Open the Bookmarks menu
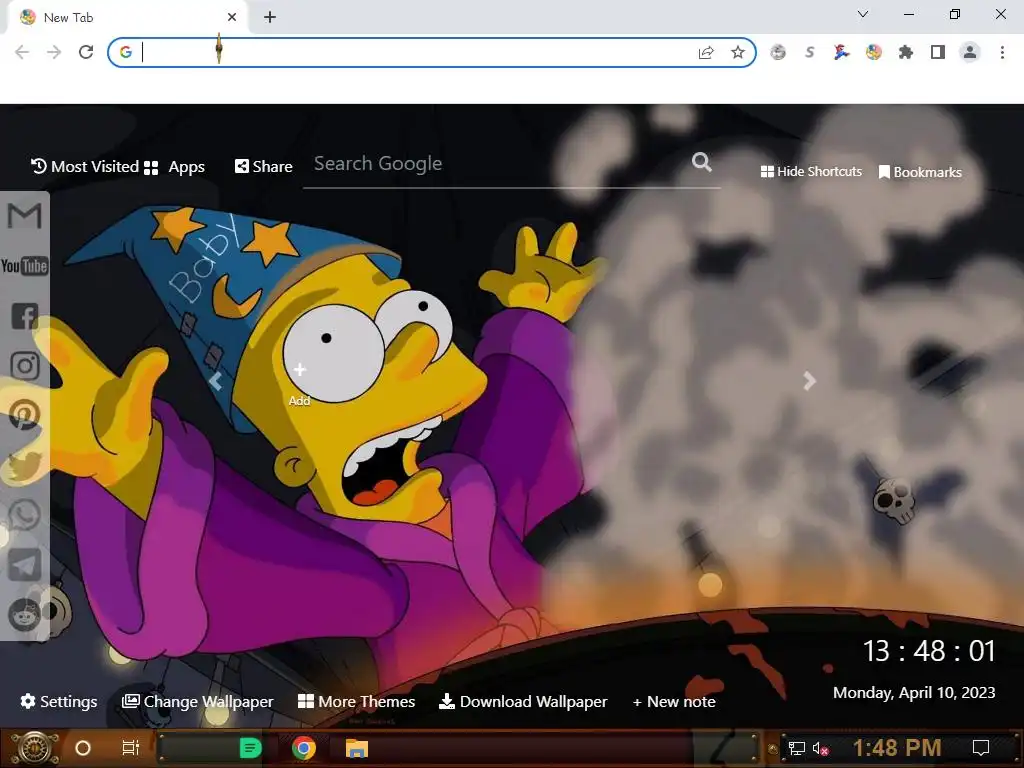This screenshot has width=1024, height=768. [x=920, y=172]
